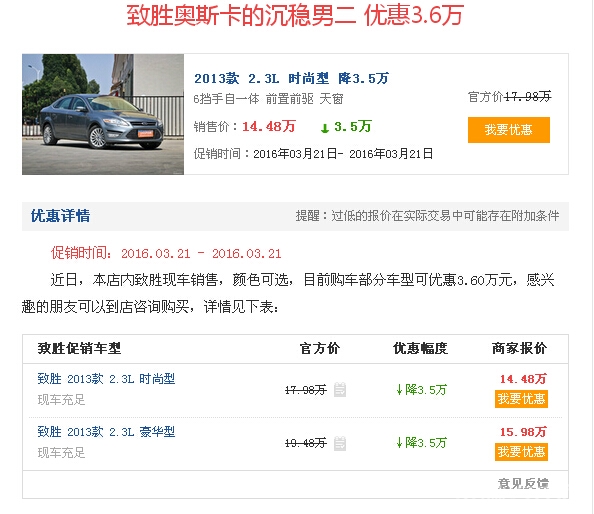
Task: Select the 优惠详情 section header
Action: click(61, 216)
